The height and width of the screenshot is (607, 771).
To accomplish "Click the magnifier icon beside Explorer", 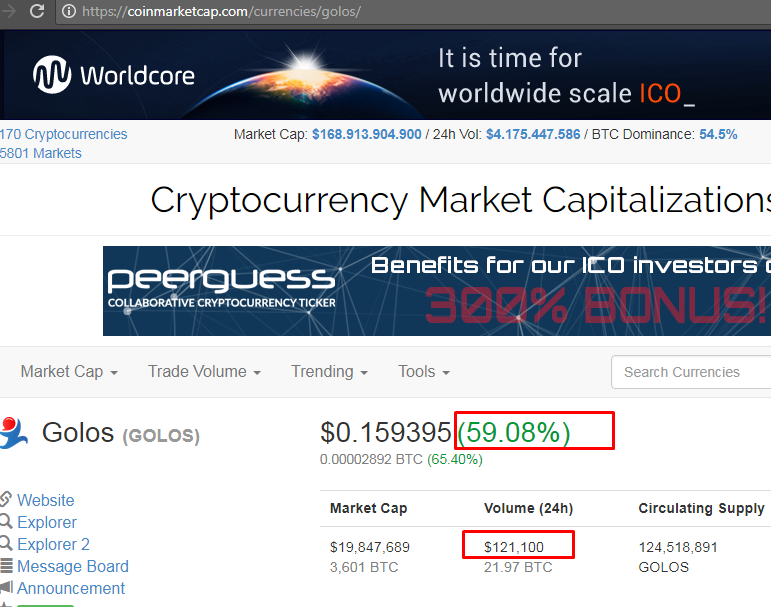I will 5,521.
